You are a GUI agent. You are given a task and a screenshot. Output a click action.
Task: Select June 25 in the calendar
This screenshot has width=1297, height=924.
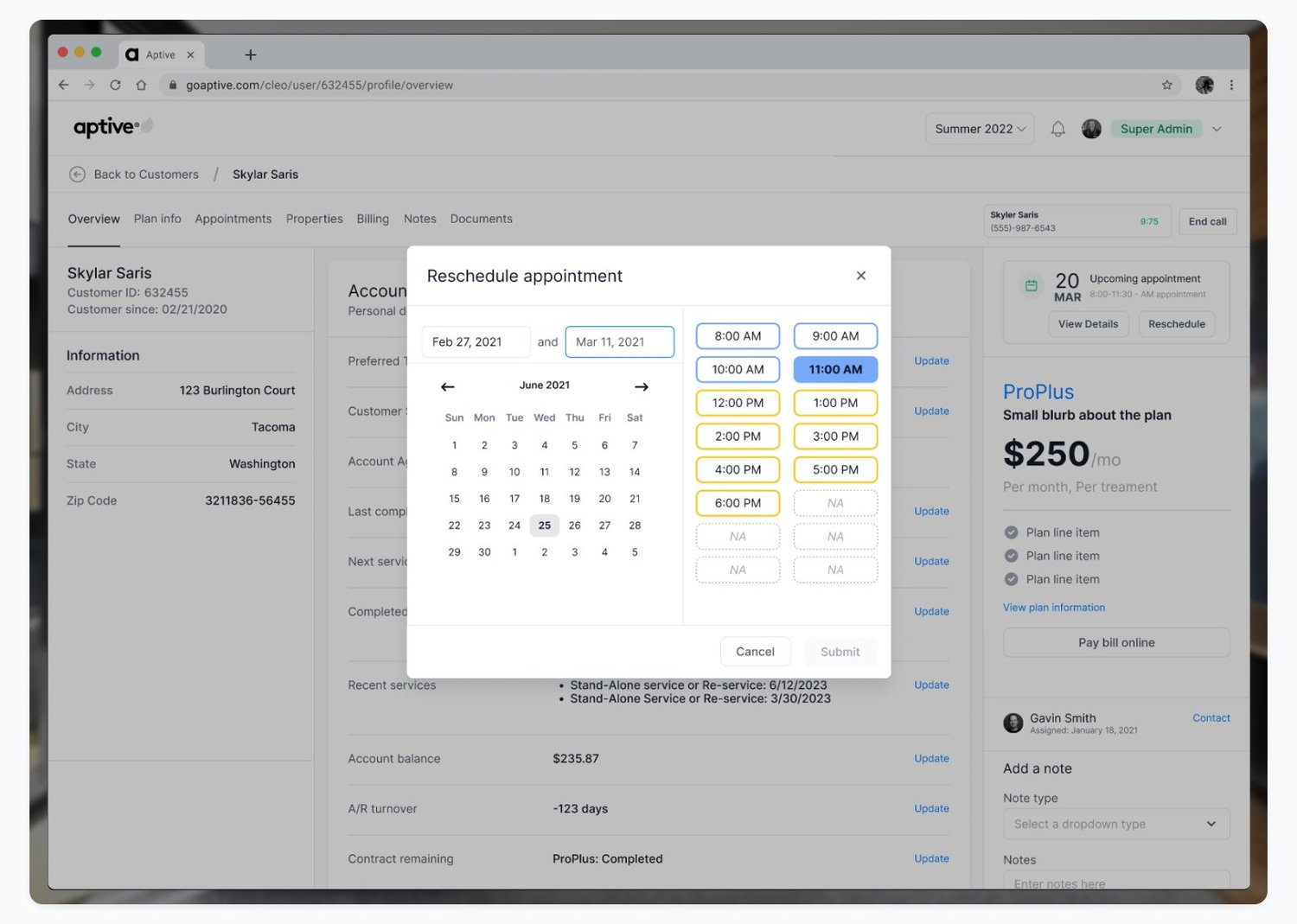tap(545, 526)
